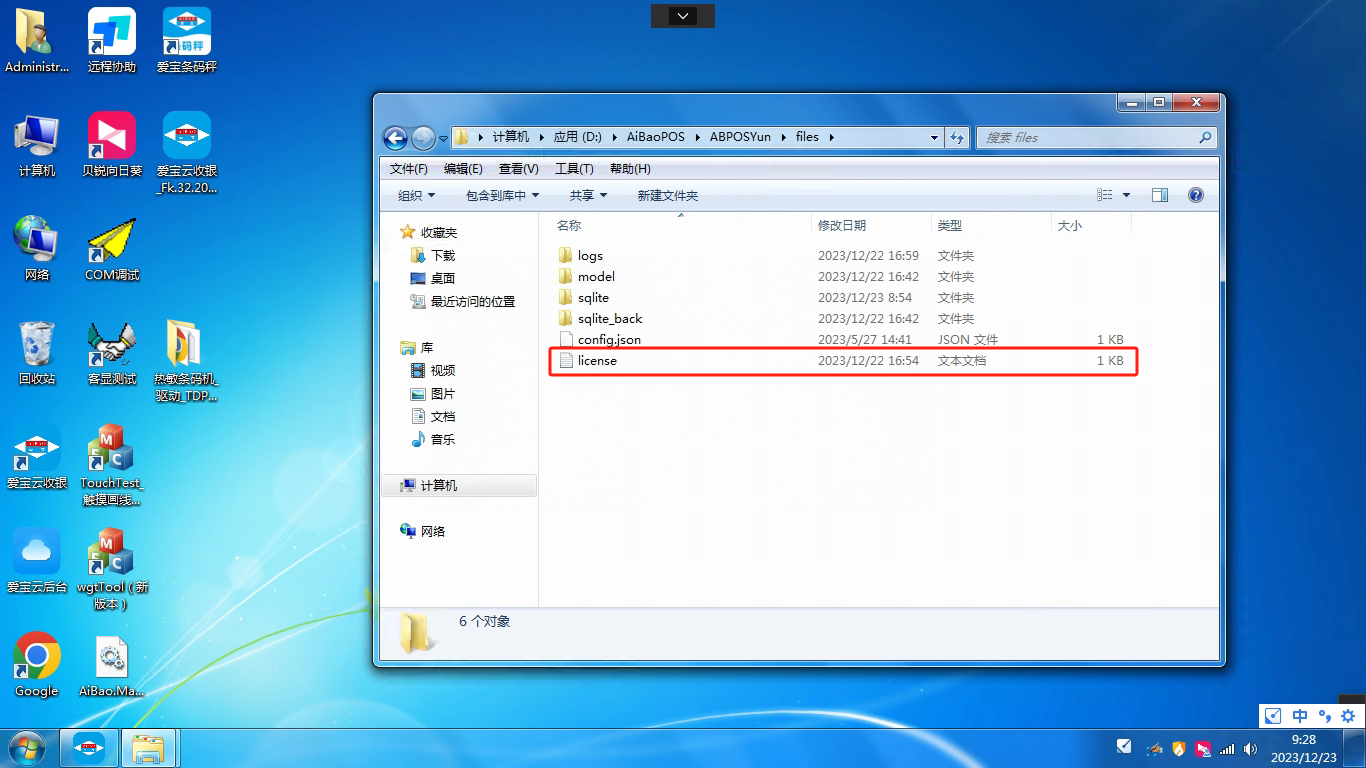Click the Windows Start button
Screen dimensions: 1366x768
[x=27, y=747]
